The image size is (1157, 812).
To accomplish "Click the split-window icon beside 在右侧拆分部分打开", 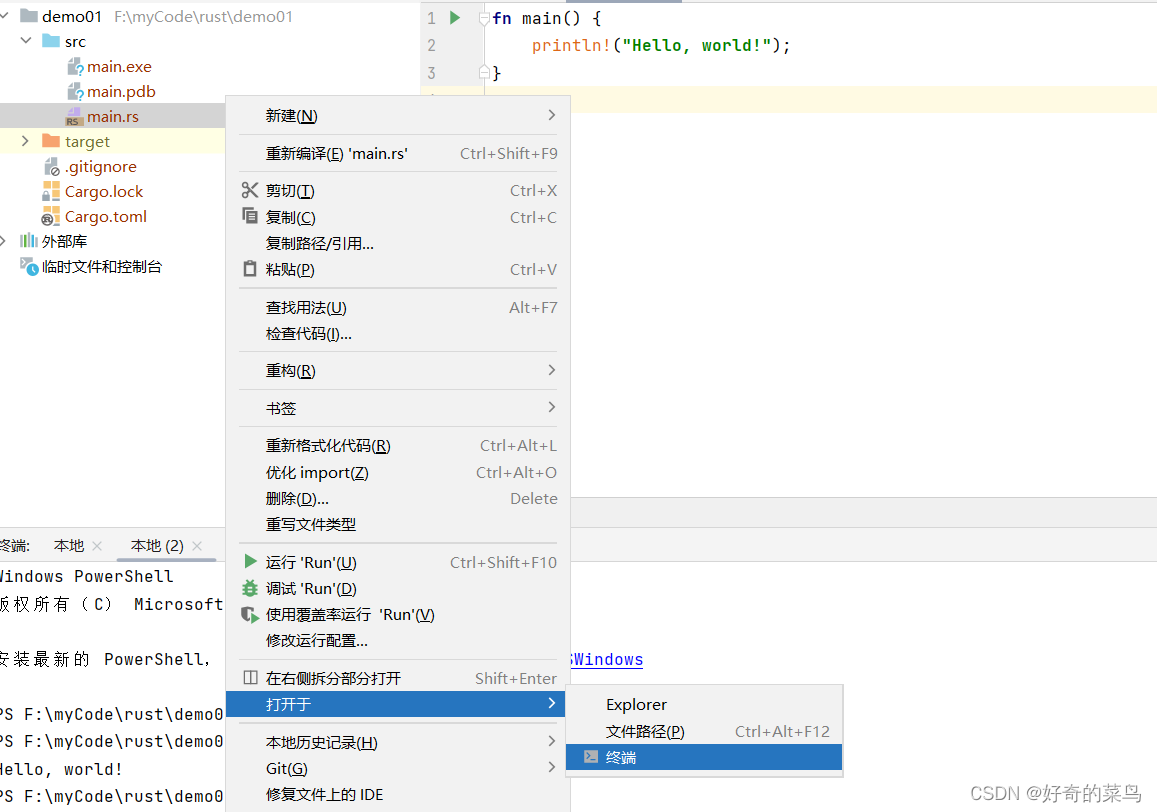I will click(250, 677).
